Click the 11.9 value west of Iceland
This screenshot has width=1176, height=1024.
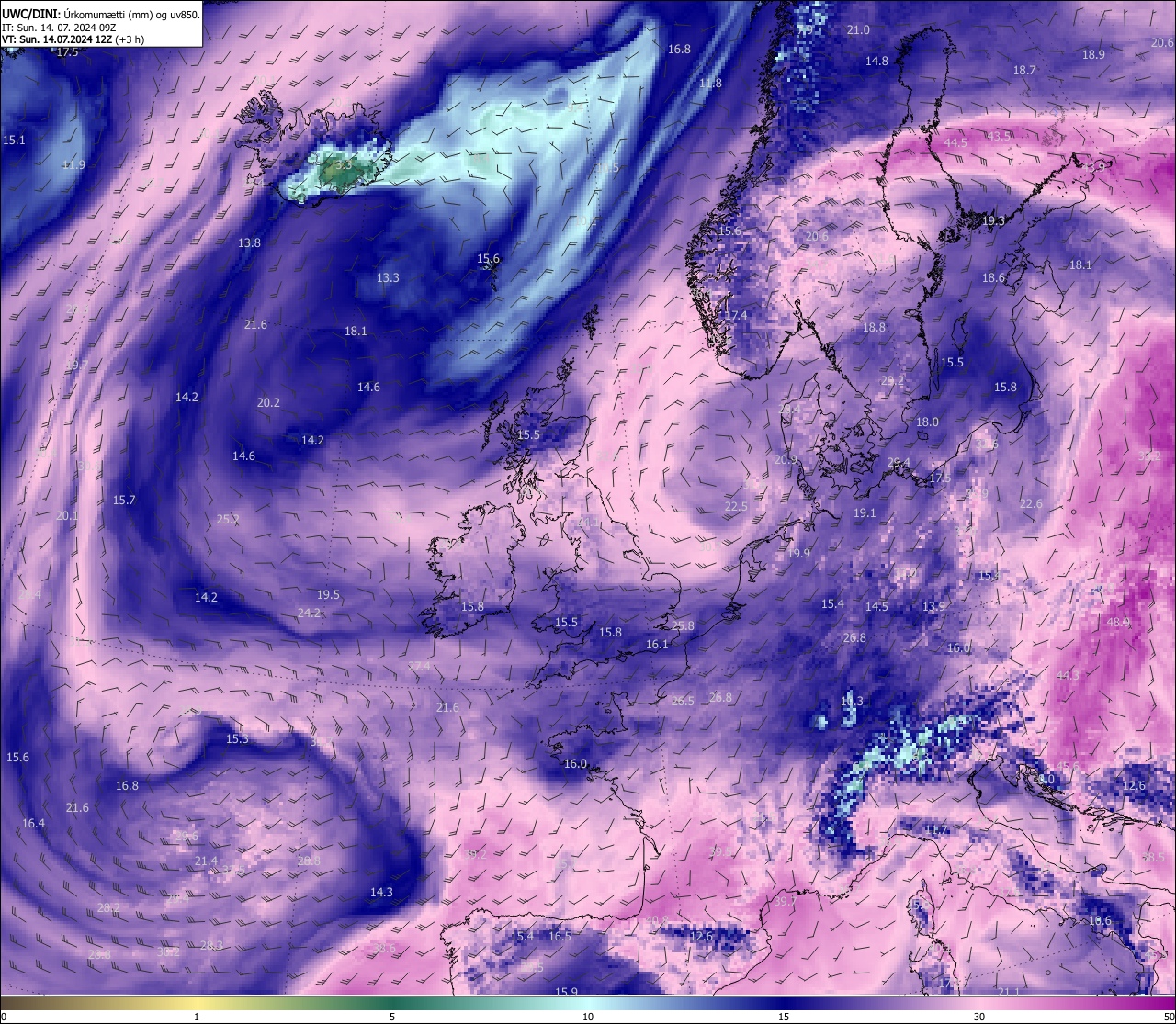click(x=73, y=165)
